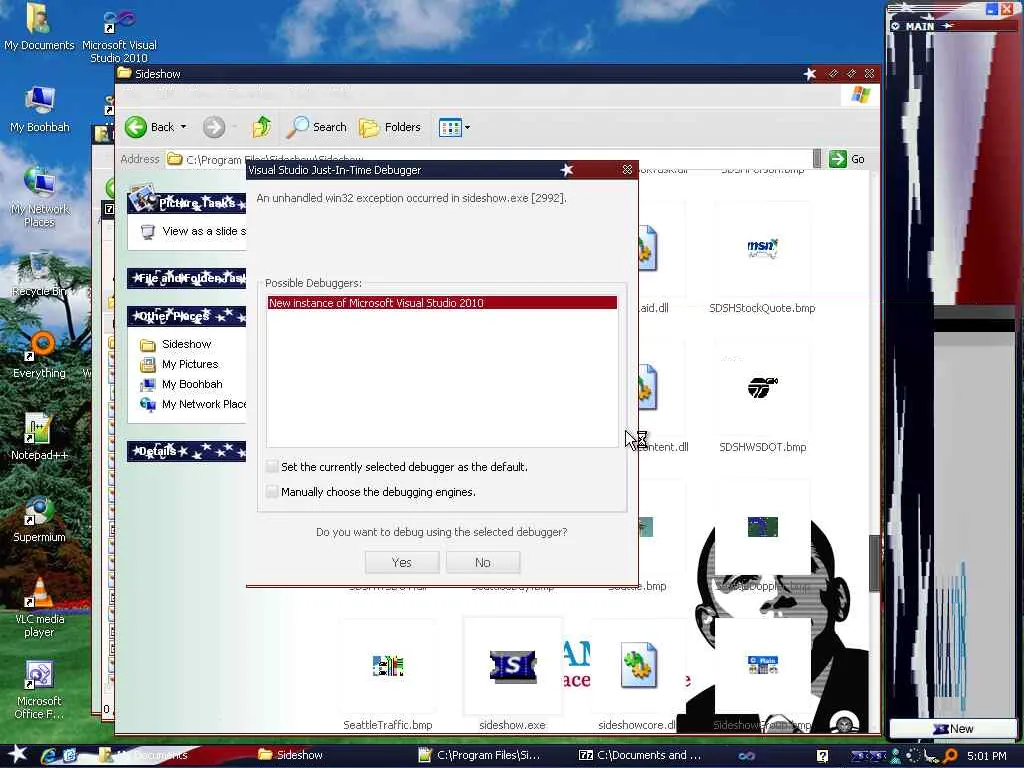
Task: Launch VLC media player desktop shortcut
Action: click(39, 607)
